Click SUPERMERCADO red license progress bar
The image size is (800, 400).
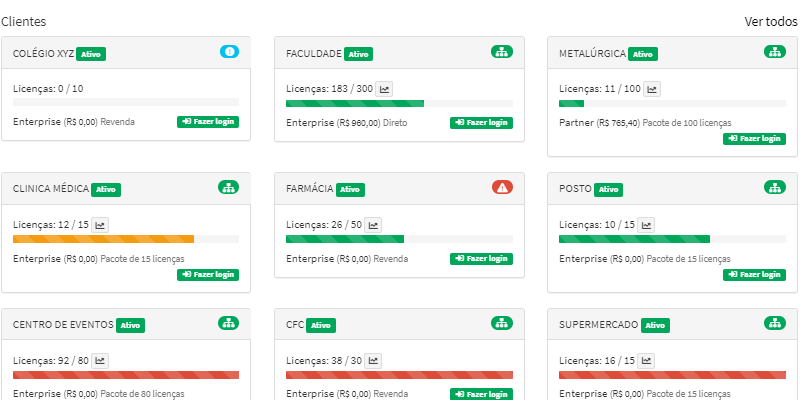[x=672, y=375]
